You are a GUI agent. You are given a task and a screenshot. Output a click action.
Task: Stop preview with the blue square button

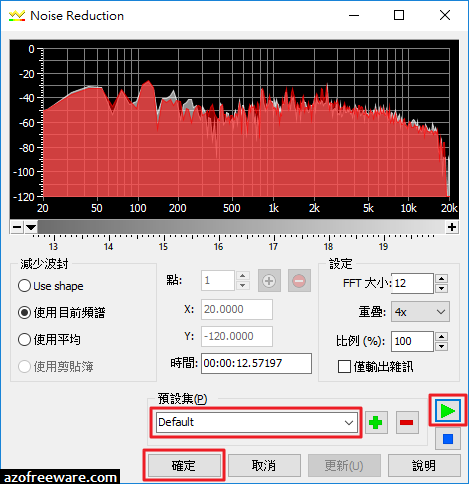[448, 439]
